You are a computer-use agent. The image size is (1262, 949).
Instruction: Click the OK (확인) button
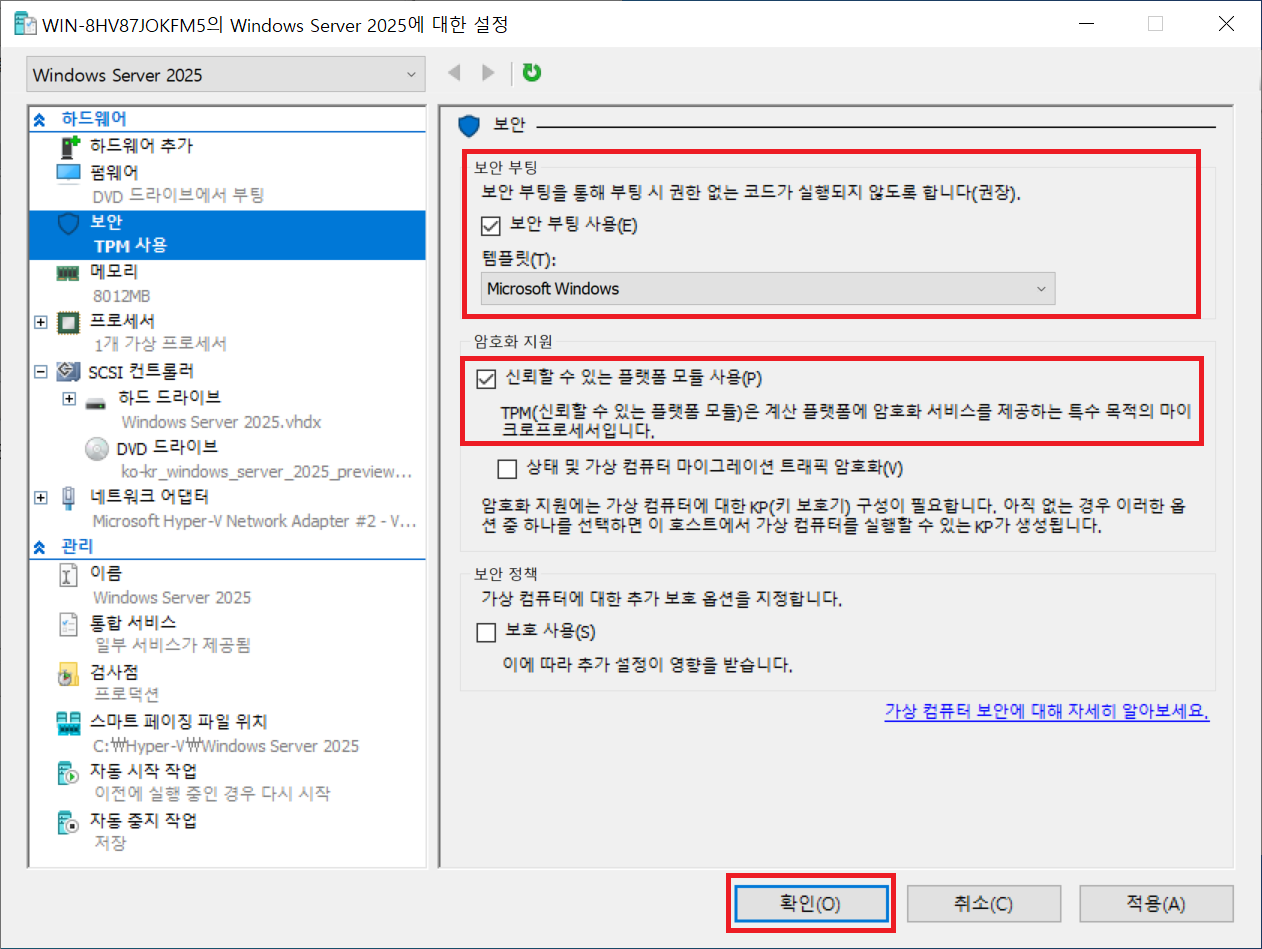(811, 904)
